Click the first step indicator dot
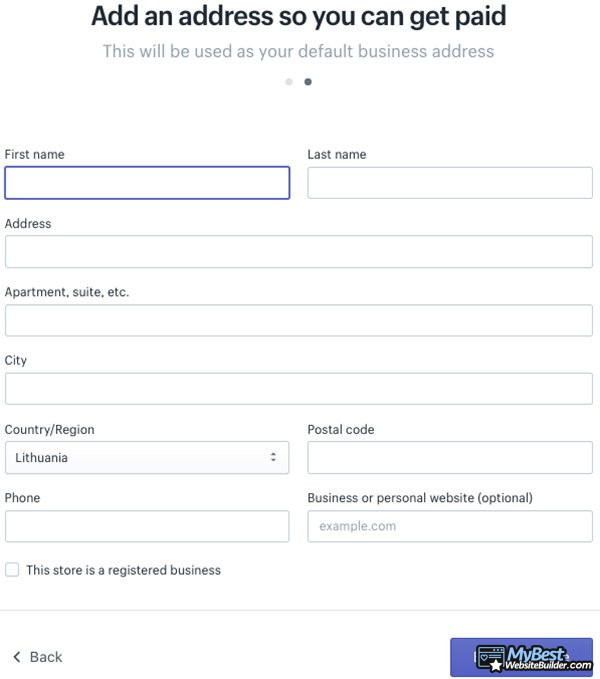The image size is (600, 679). [x=289, y=82]
